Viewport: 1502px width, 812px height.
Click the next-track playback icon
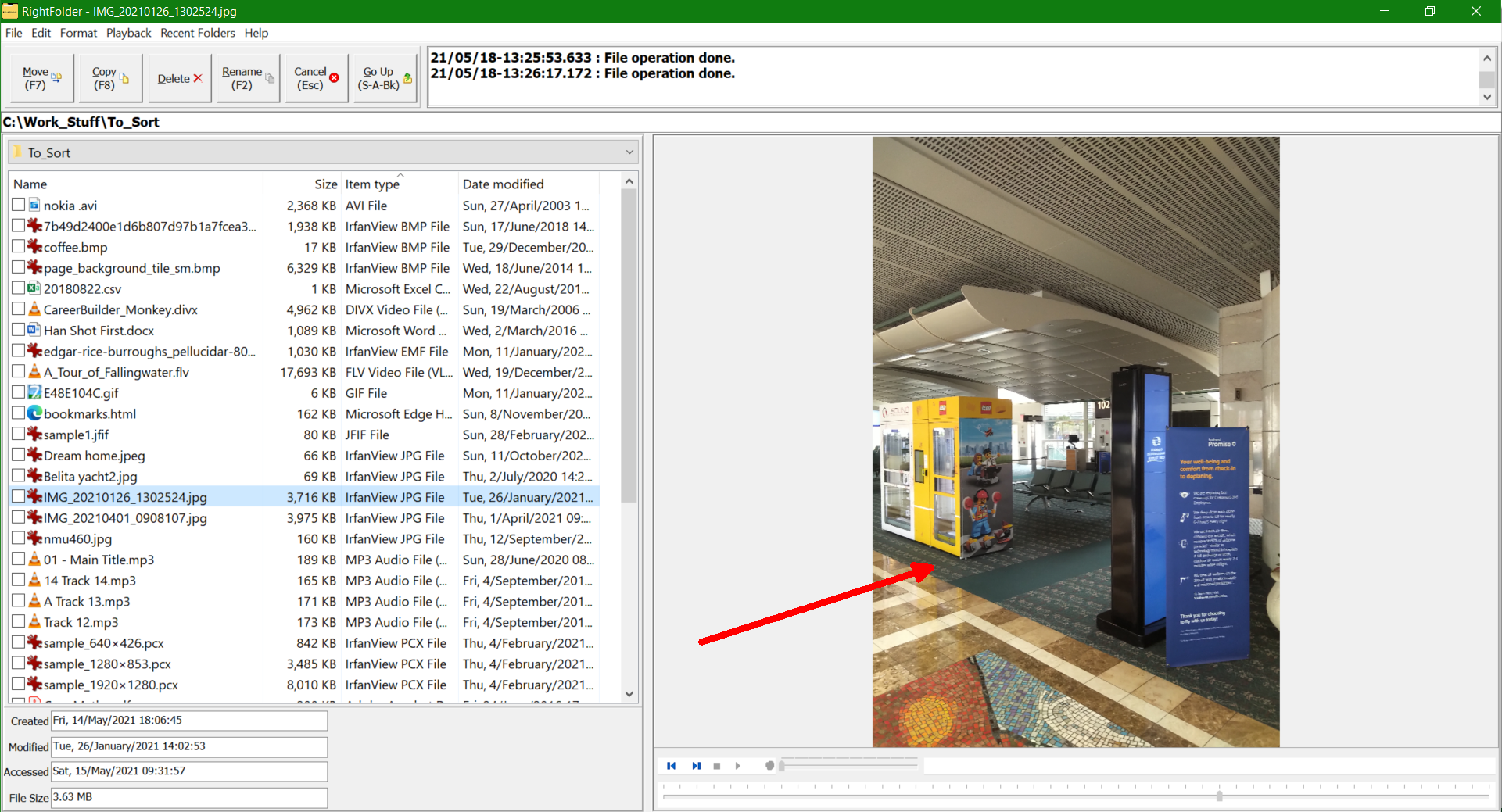pyautogui.click(x=696, y=766)
